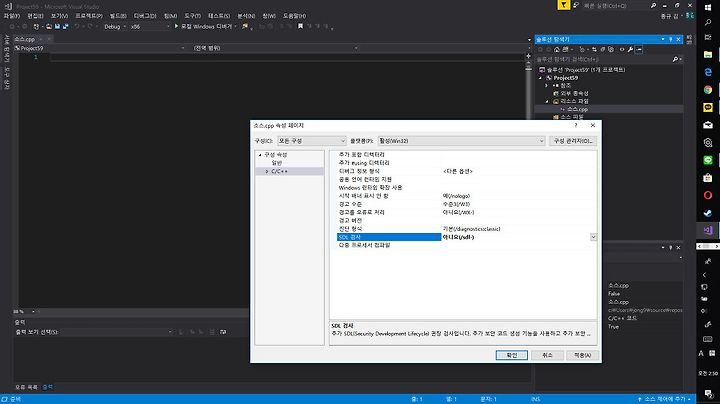Image resolution: width=720 pixels, height=404 pixels.
Task: Select 일반 in the property tree
Action: 276,163
